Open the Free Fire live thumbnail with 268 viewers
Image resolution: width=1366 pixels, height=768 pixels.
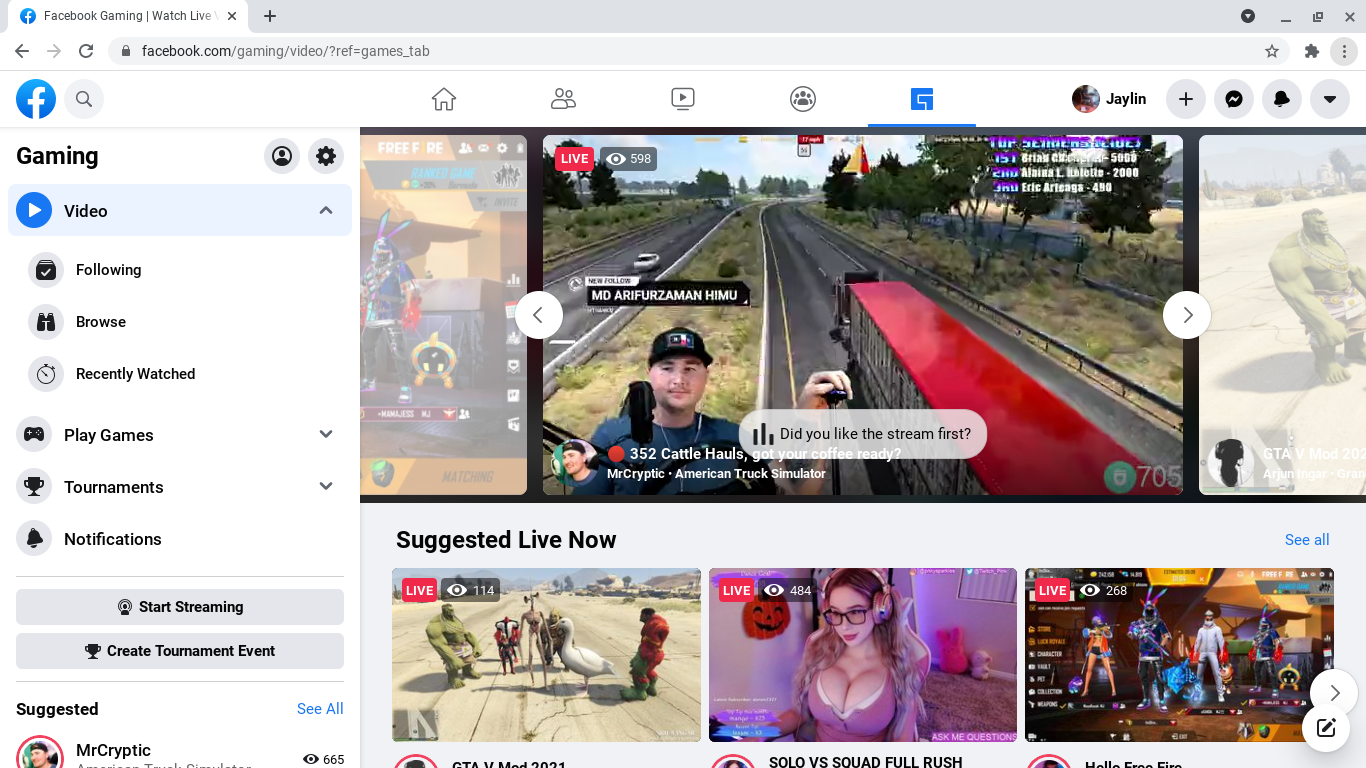tap(1179, 655)
